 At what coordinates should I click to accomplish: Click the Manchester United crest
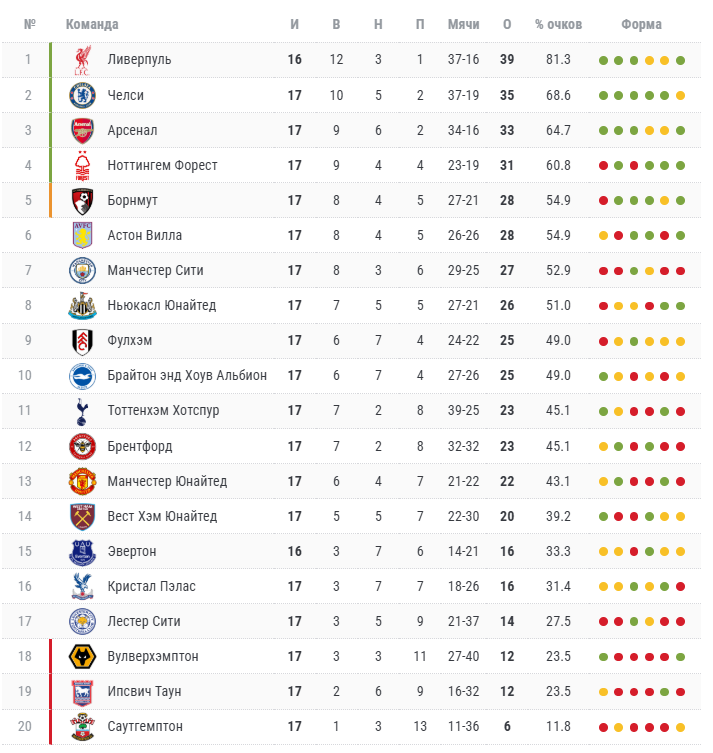click(x=82, y=481)
